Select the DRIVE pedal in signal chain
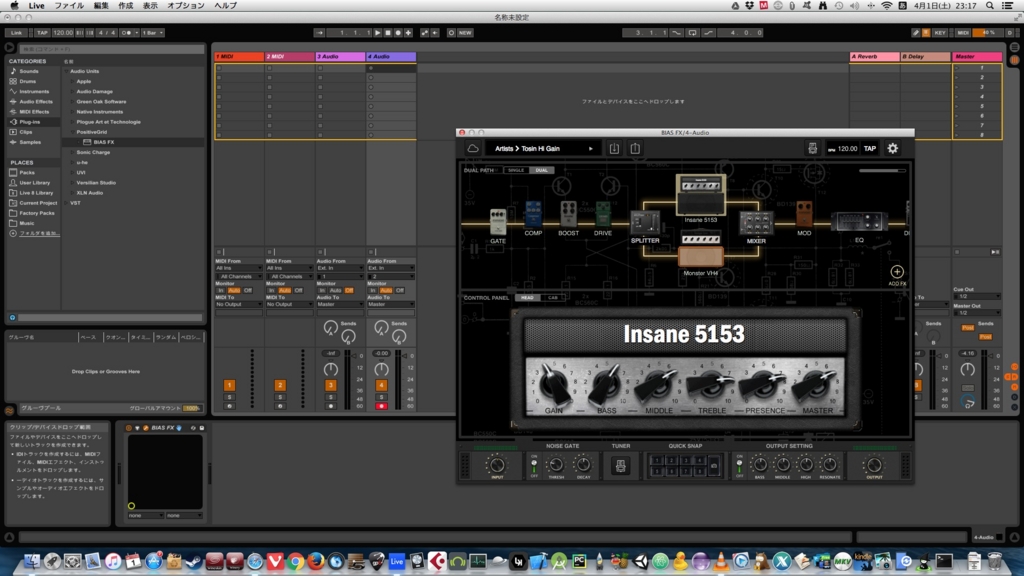This screenshot has width=1024, height=576. click(603, 215)
